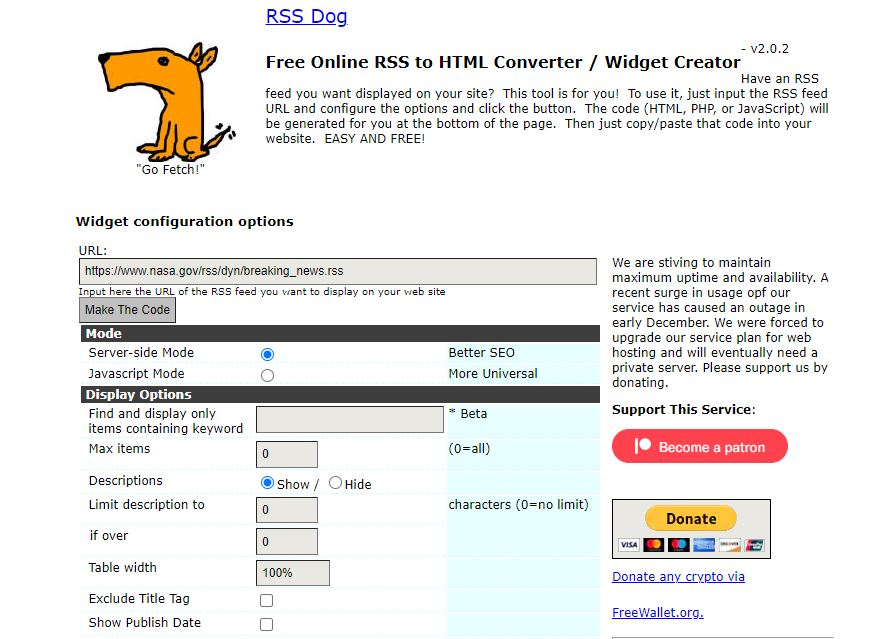
Task: Click the Table width input field
Action: pos(293,573)
